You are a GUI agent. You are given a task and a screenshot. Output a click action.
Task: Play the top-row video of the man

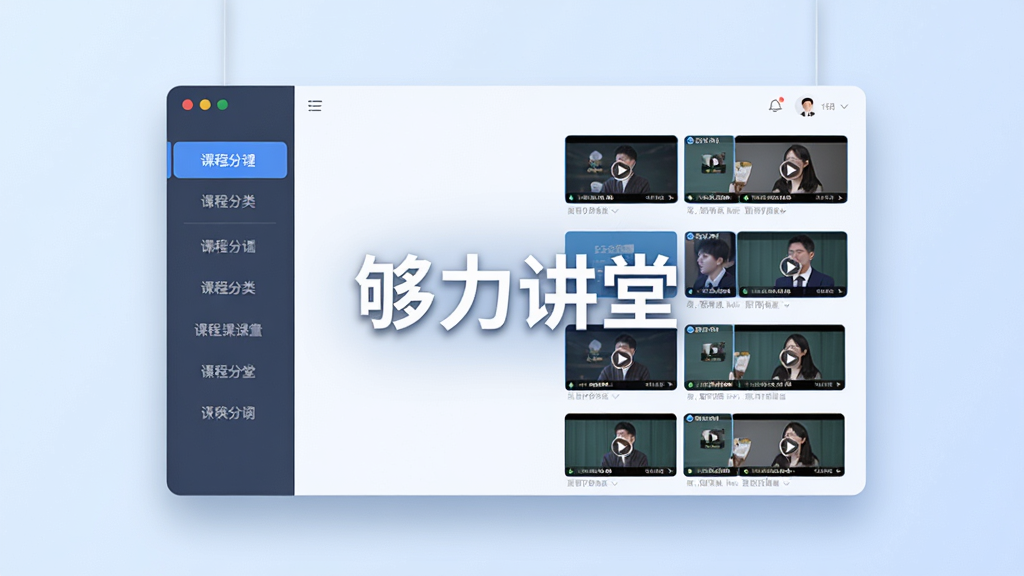tap(621, 170)
